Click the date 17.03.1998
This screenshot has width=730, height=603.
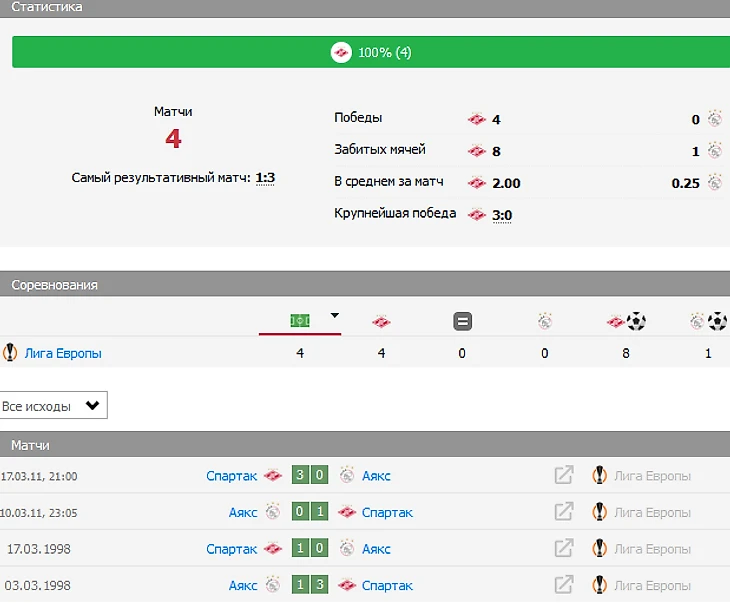tap(39, 549)
